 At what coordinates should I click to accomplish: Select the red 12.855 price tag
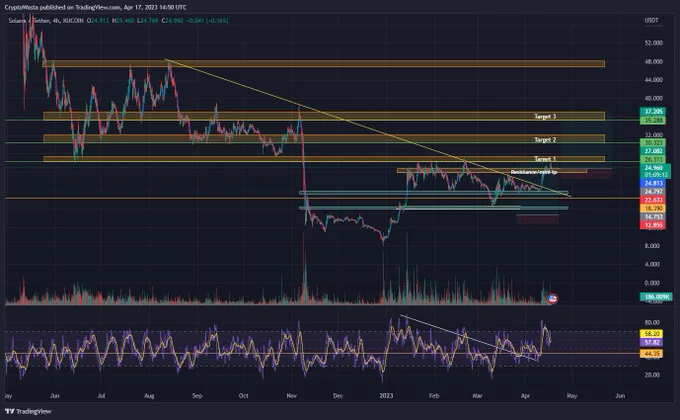click(x=654, y=225)
